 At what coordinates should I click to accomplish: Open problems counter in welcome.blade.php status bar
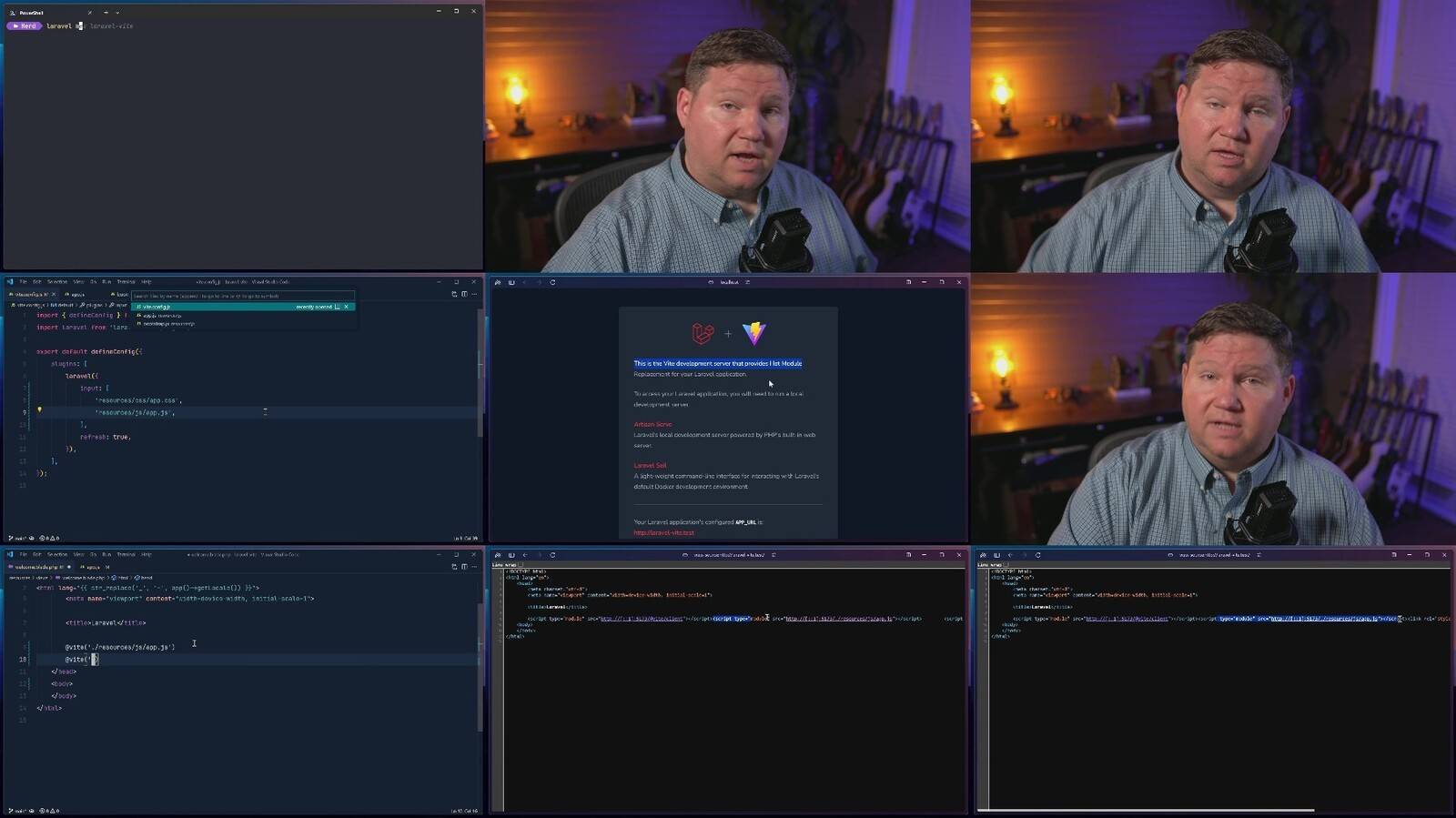point(50,811)
